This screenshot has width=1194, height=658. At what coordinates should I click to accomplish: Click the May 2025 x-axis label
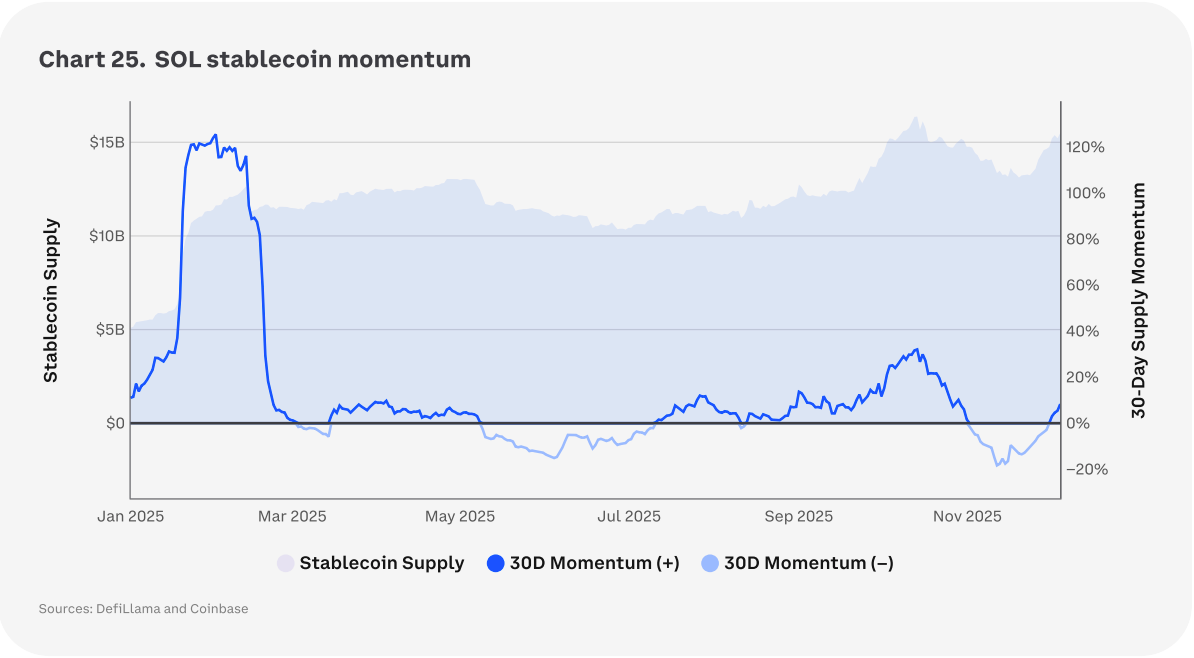click(460, 517)
